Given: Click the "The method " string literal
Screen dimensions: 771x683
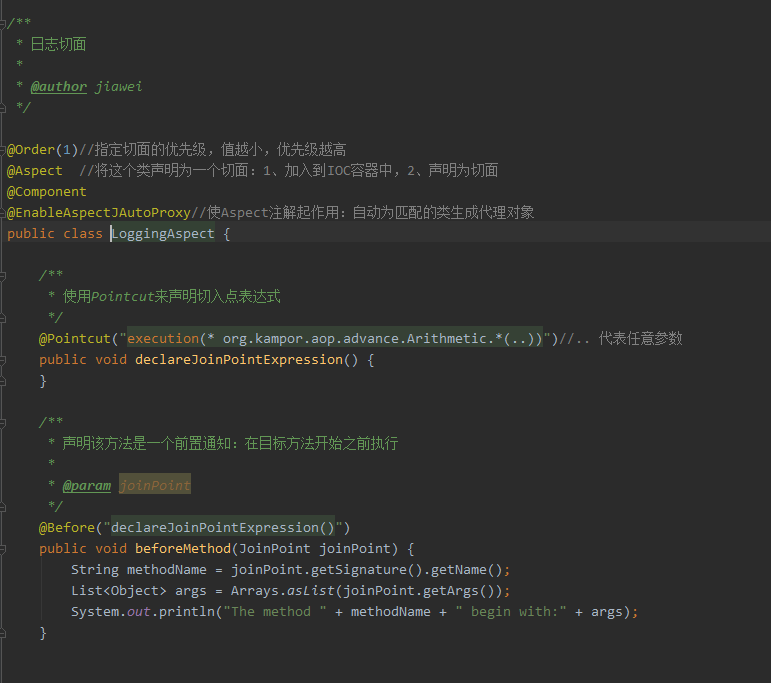Looking at the screenshot, I should click(x=275, y=612).
